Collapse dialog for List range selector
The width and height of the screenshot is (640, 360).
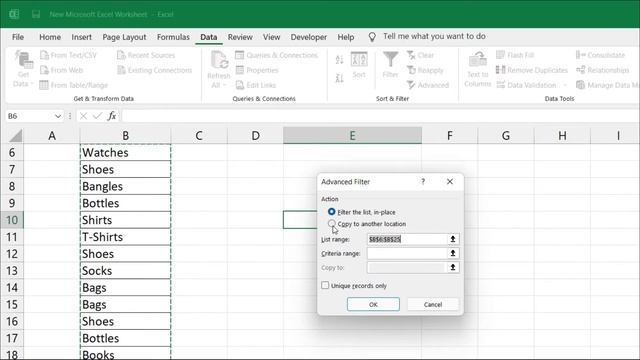453,239
